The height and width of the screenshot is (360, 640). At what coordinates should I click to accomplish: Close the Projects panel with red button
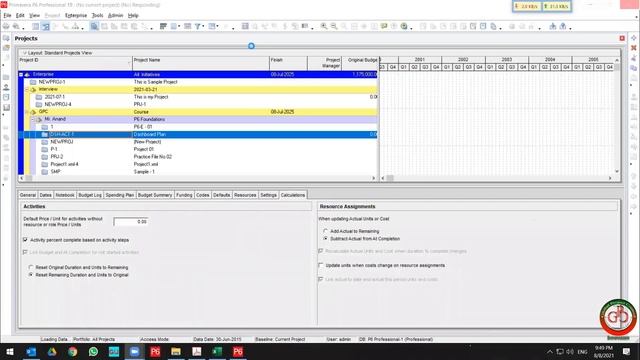tap(622, 38)
